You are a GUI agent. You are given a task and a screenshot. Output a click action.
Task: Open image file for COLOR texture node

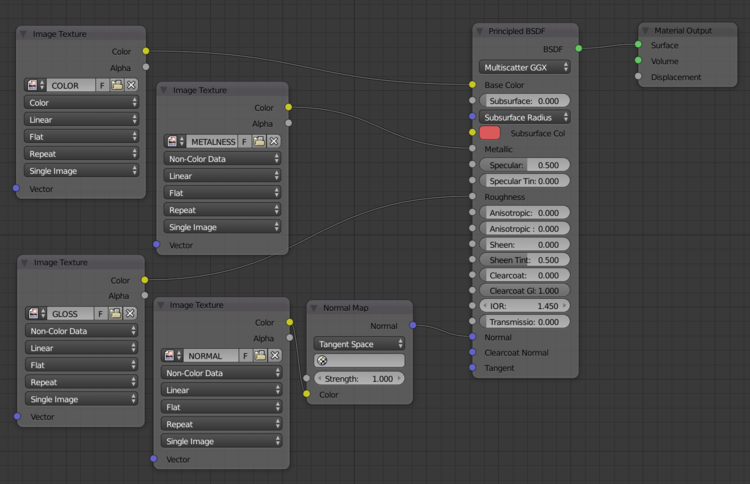click(x=116, y=86)
